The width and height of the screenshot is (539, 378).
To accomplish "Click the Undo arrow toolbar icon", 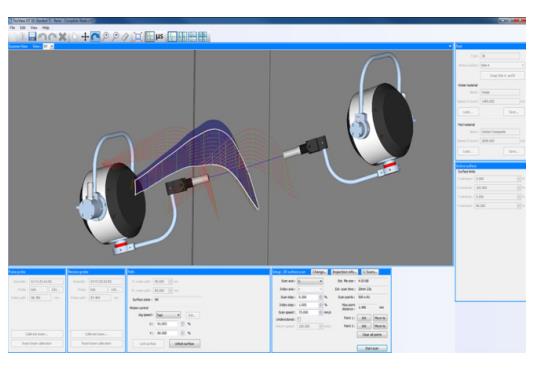I will 42,36.
